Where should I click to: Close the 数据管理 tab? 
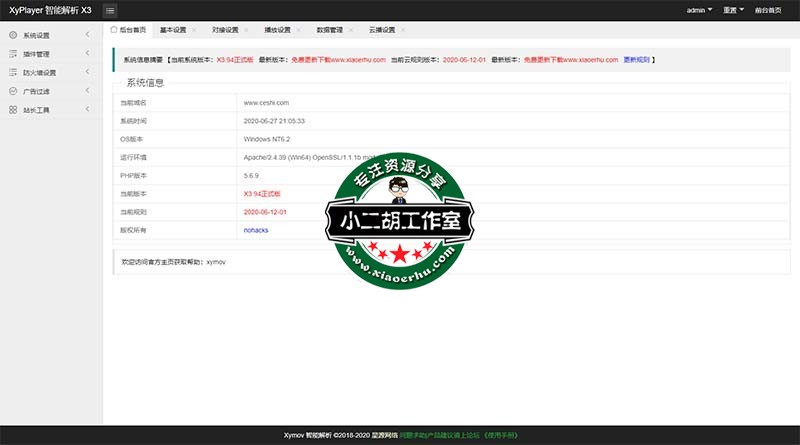pos(351,30)
